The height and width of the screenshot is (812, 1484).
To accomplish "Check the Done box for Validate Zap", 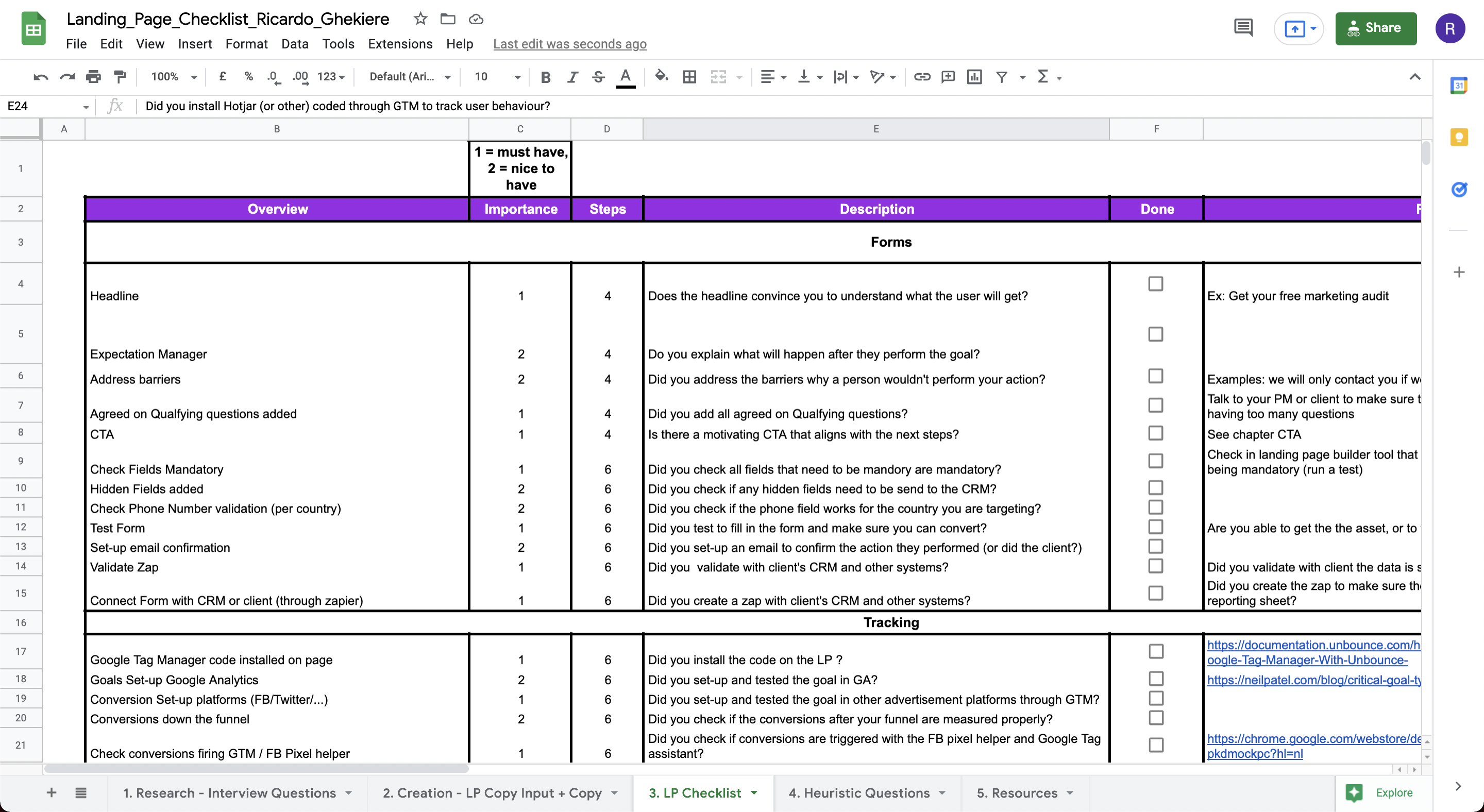I will 1156,566.
